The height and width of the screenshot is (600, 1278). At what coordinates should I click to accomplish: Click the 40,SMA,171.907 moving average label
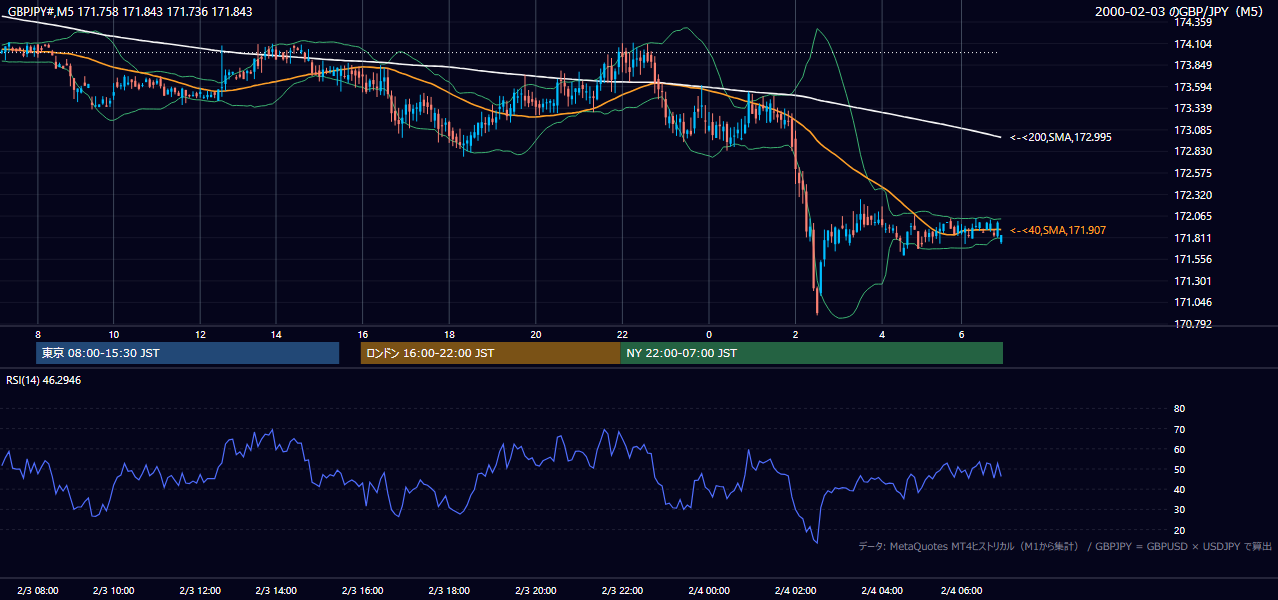[x=1058, y=230]
